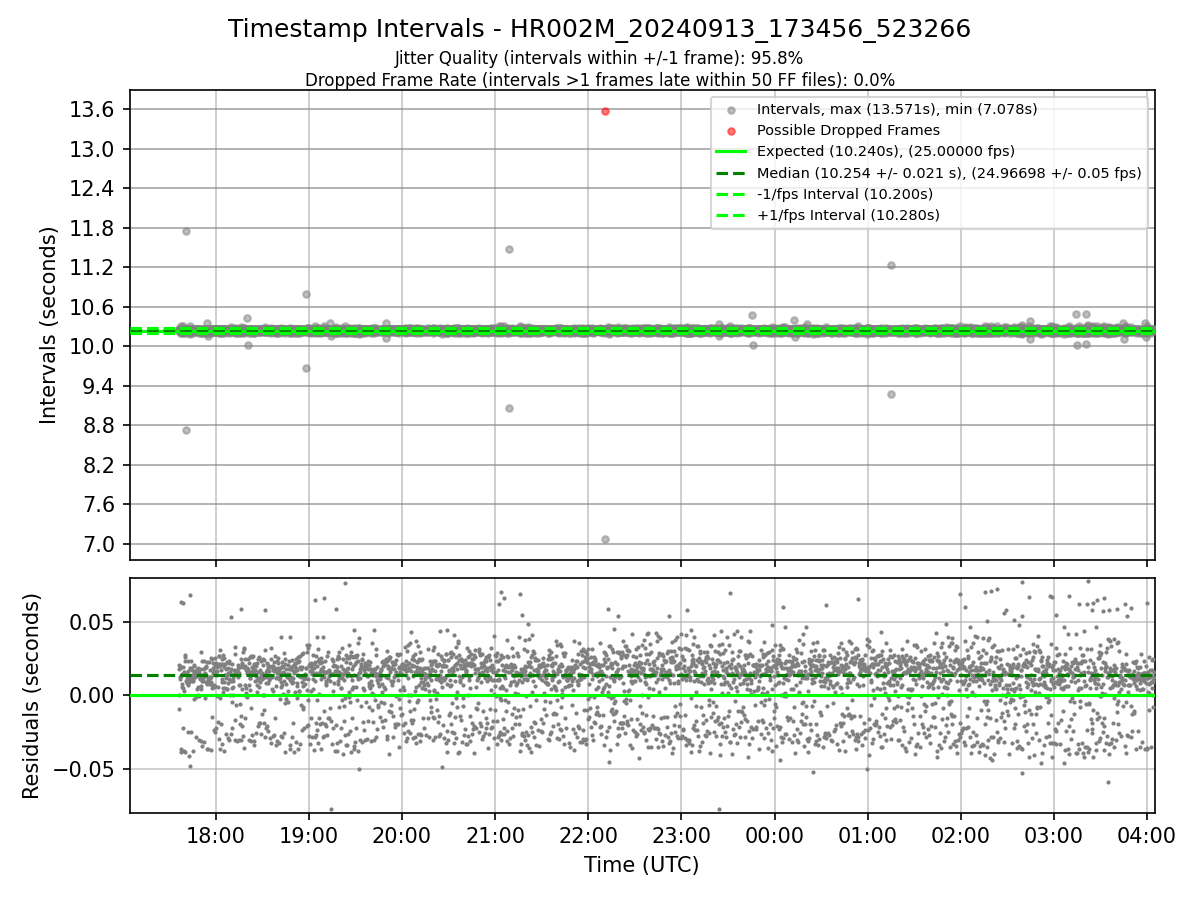Click legend entry 'Possible Dropped Frames'

coord(848,130)
